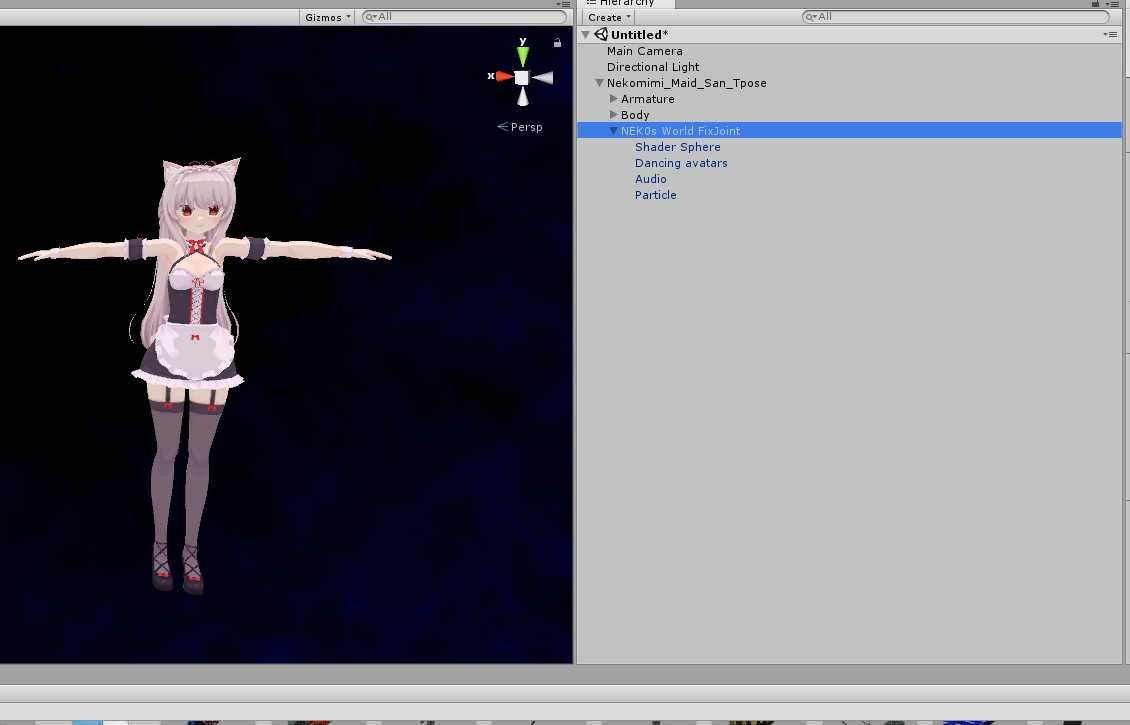Screen dimensions: 1130x725
Task: Collapse NEK0s World FixJoint object
Action: [x=614, y=131]
